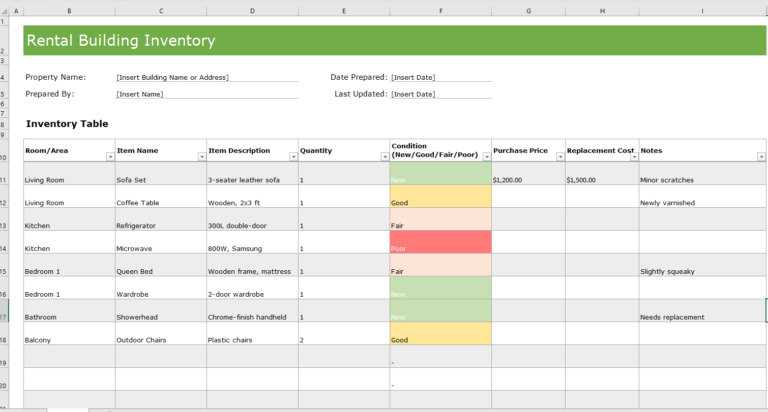Screen dimensions: 768x412
Task: Select column C header
Action: tap(161, 11)
